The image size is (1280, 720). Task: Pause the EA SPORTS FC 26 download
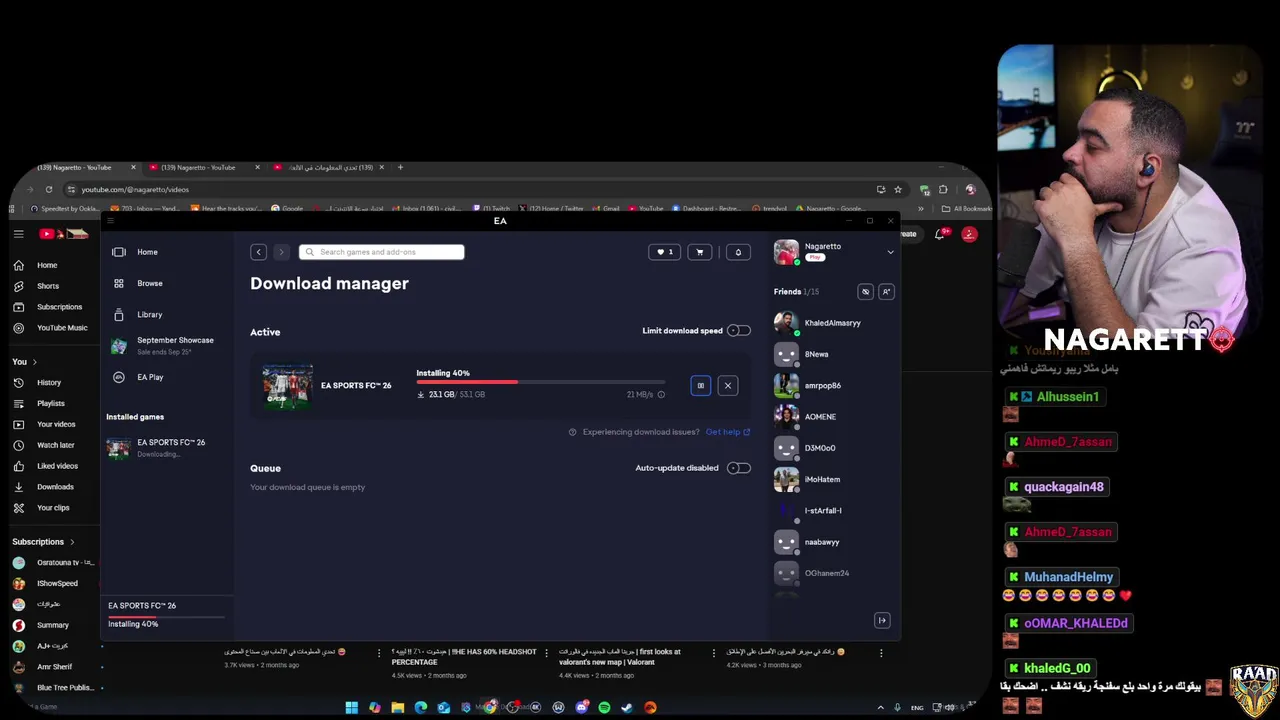click(700, 385)
